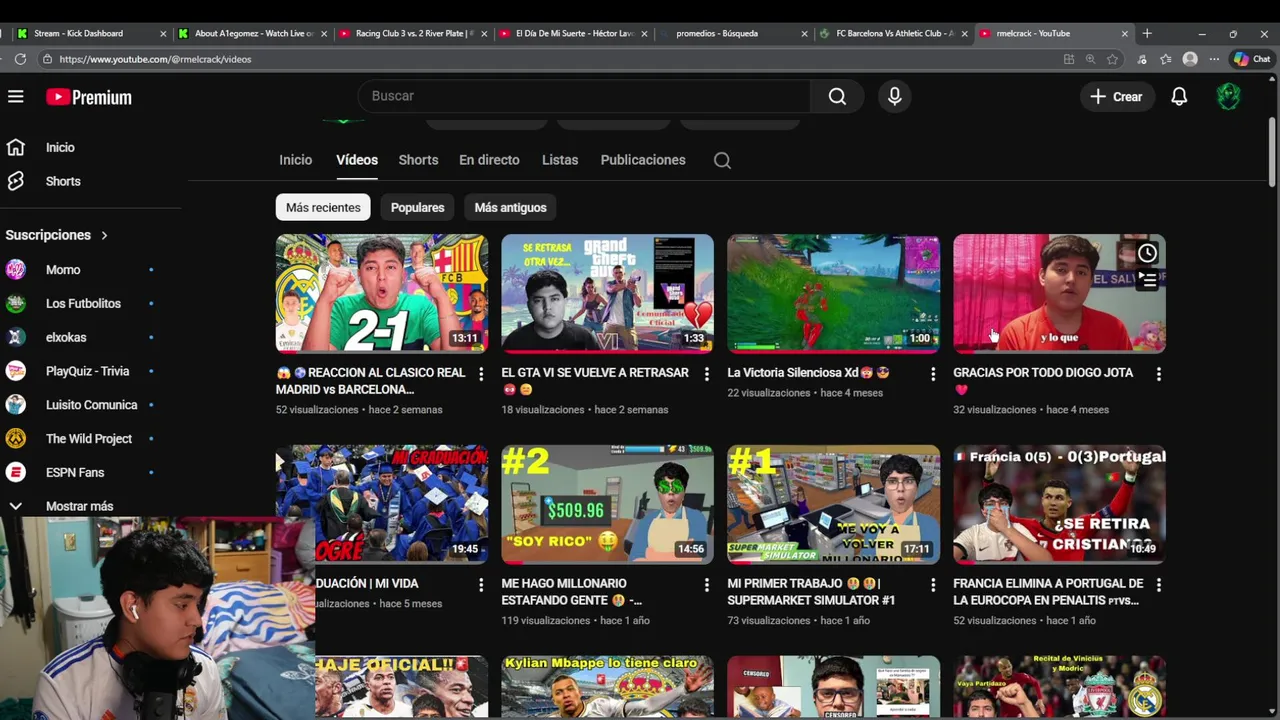Reload the browser page
Image resolution: width=1280 pixels, height=720 pixels.
20,59
